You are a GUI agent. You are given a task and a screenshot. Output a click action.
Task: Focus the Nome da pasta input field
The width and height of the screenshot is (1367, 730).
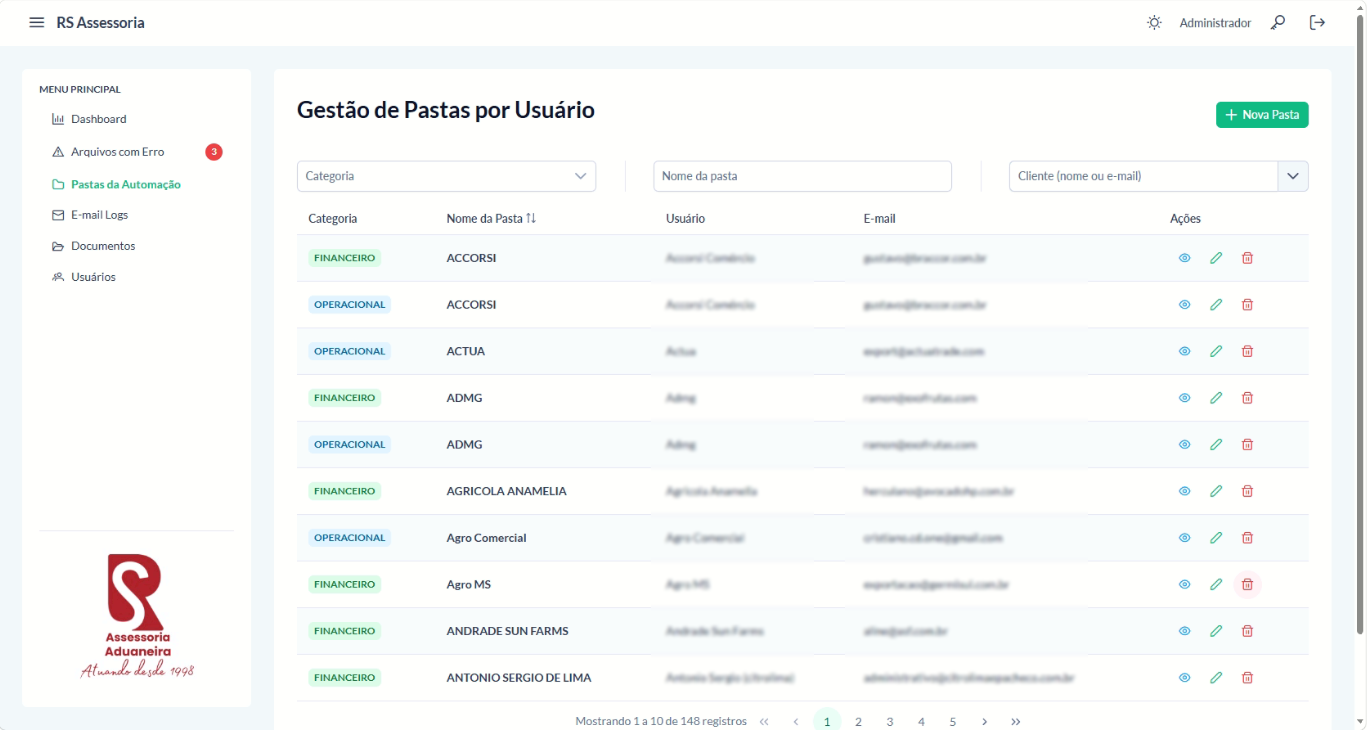click(802, 176)
